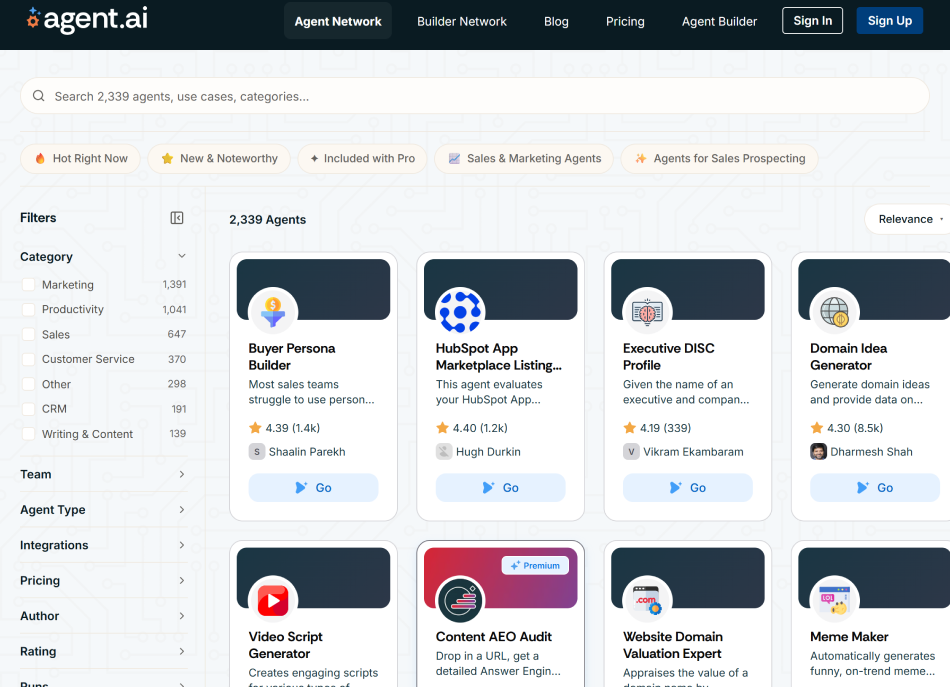The image size is (950, 687).
Task: Collapse the Category filter section
Action: 181,256
